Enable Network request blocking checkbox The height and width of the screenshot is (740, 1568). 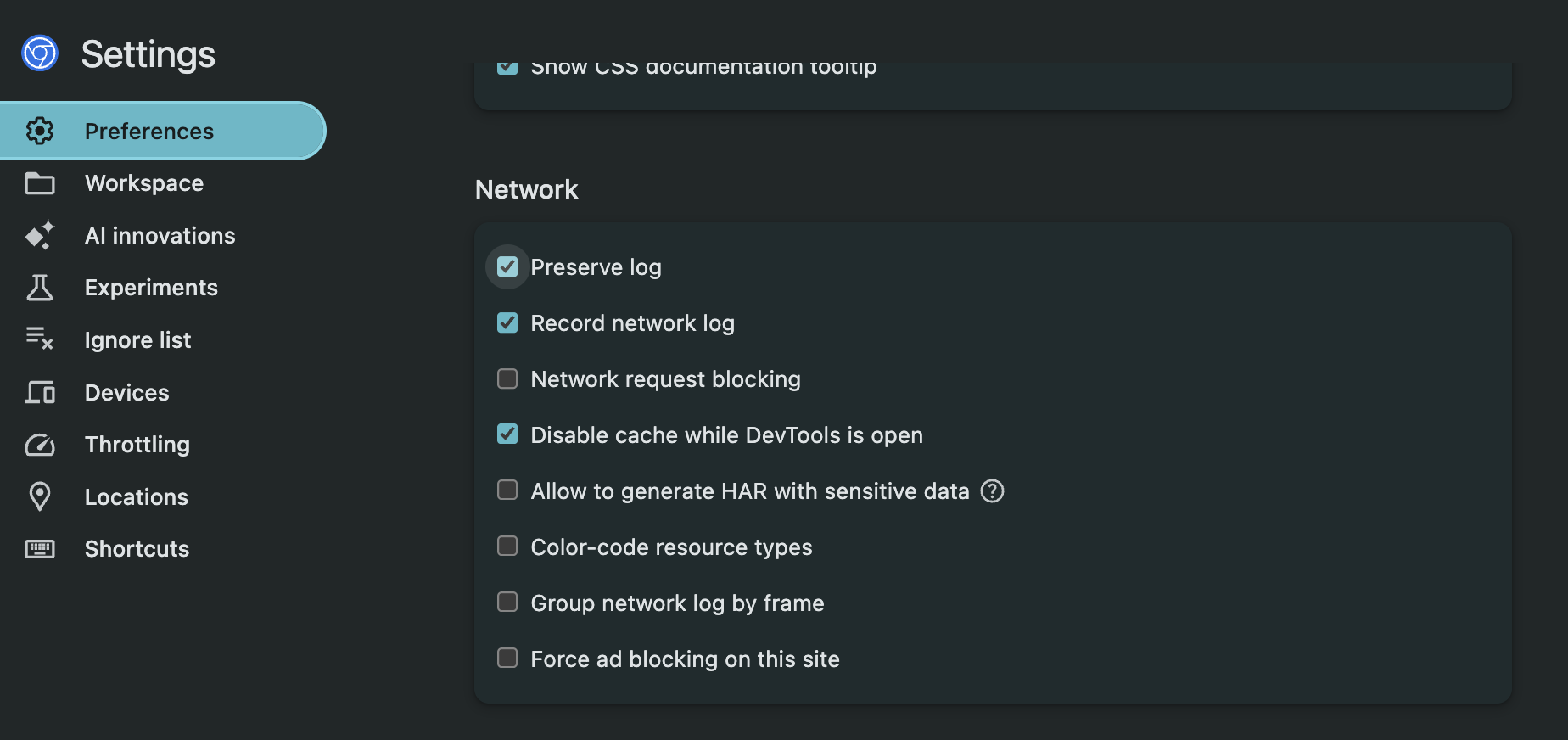[x=507, y=378]
